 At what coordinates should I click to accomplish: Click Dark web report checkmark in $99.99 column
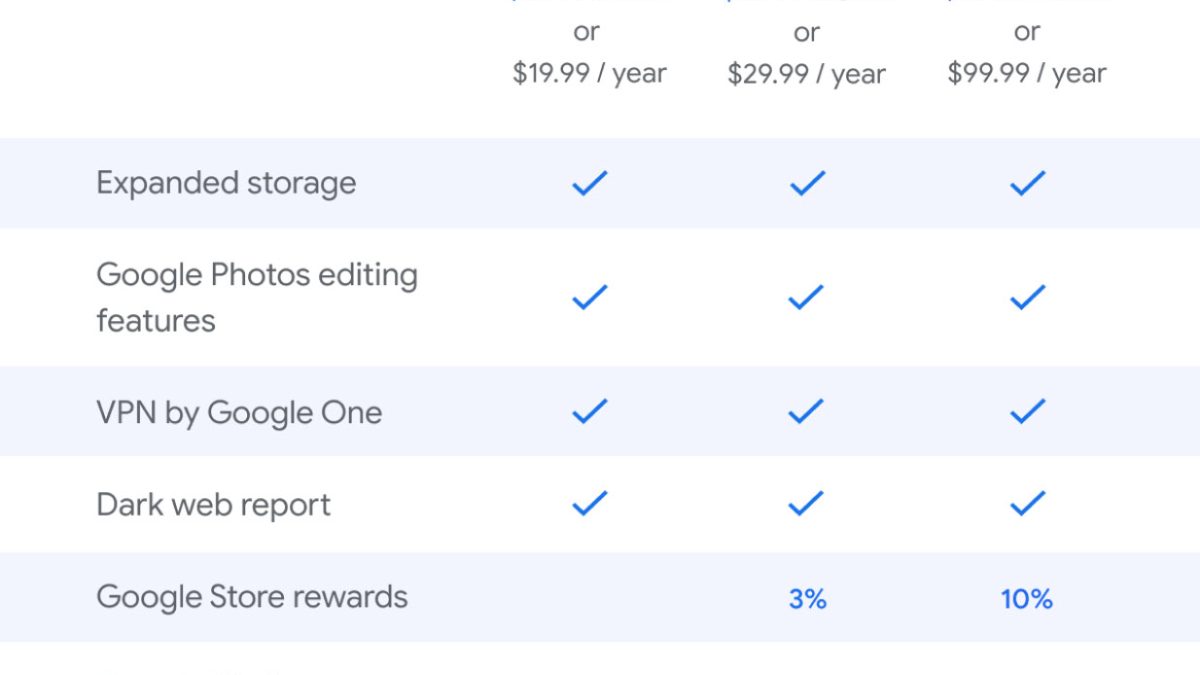[1027, 504]
